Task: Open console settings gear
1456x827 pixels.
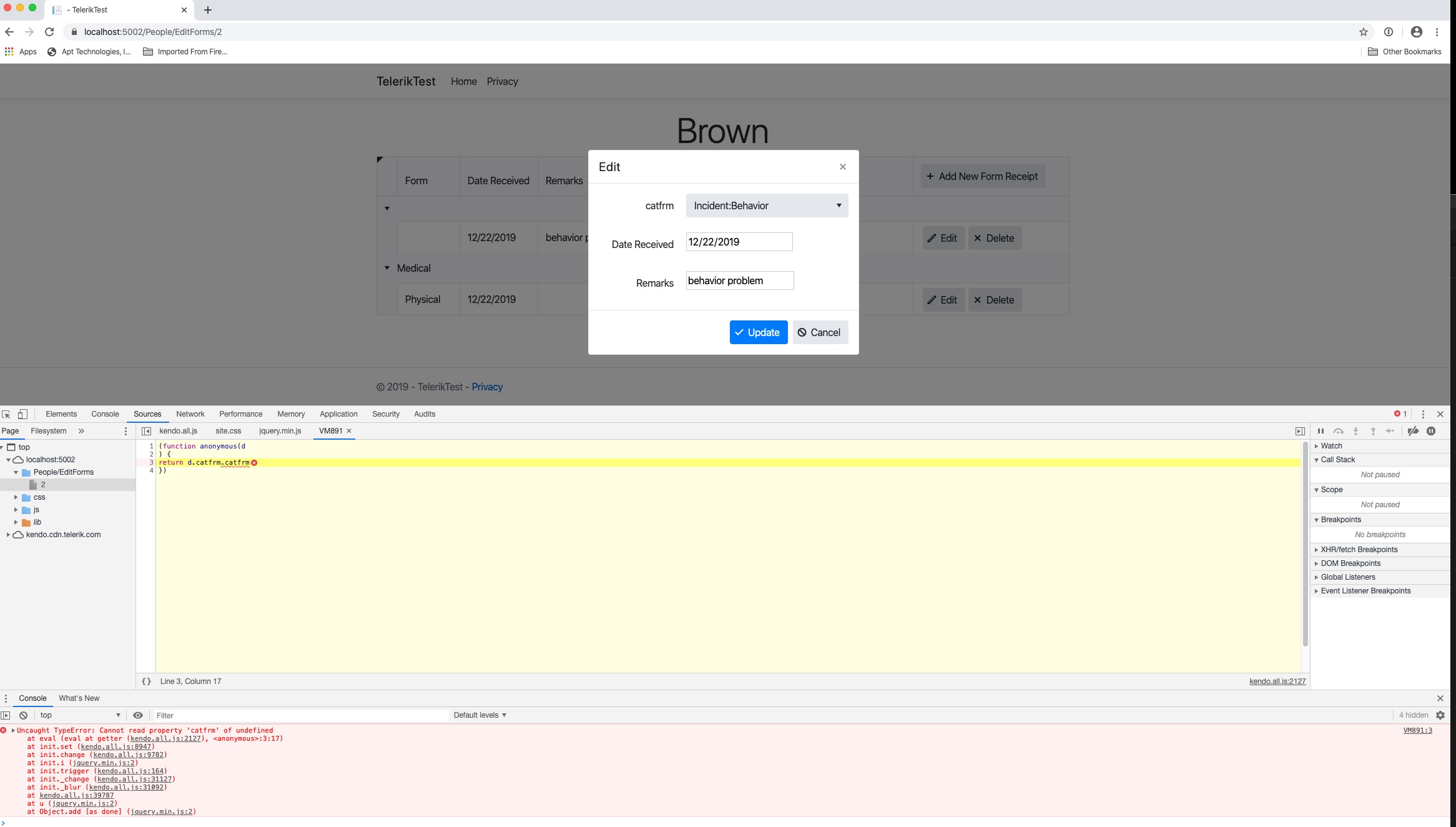Action: (x=1440, y=715)
